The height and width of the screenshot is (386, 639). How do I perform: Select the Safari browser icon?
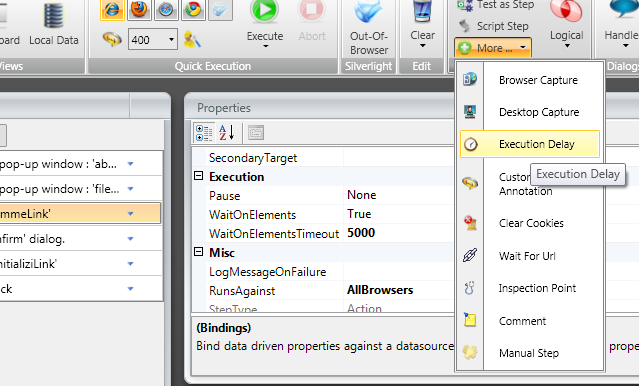click(166, 9)
